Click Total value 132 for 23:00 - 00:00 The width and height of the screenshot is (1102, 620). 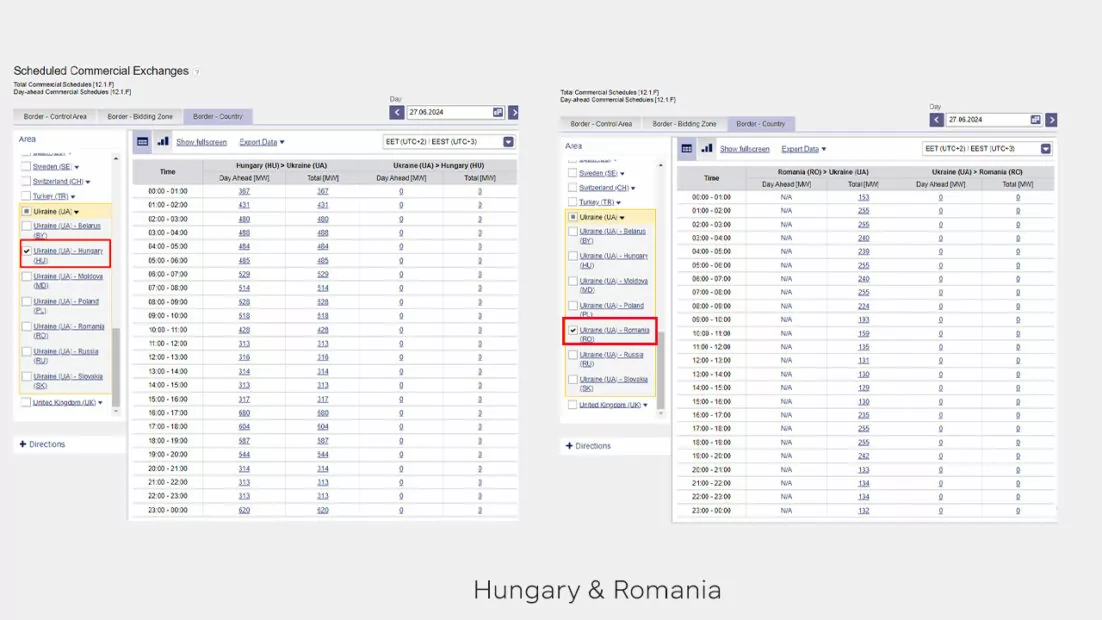864,511
